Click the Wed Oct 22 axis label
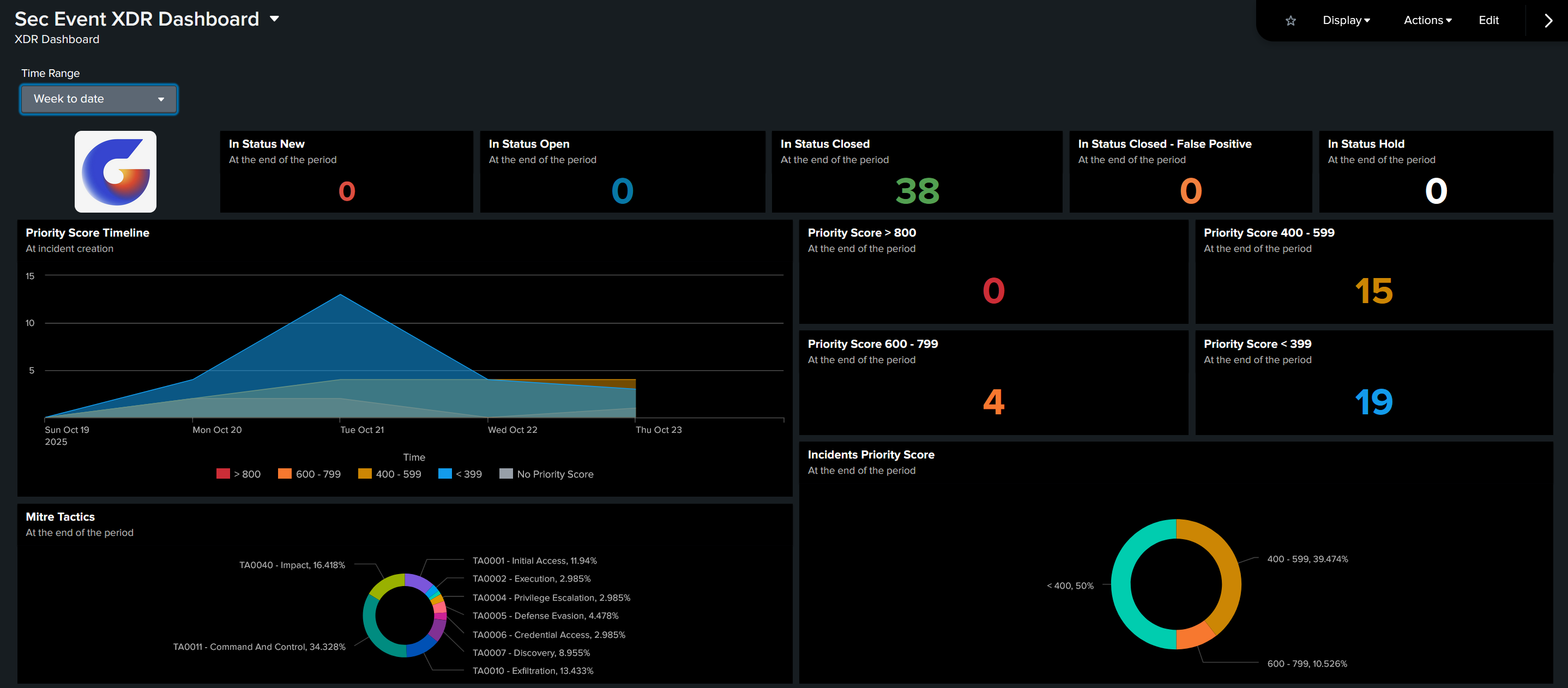The height and width of the screenshot is (688, 1568). pyautogui.click(x=512, y=430)
